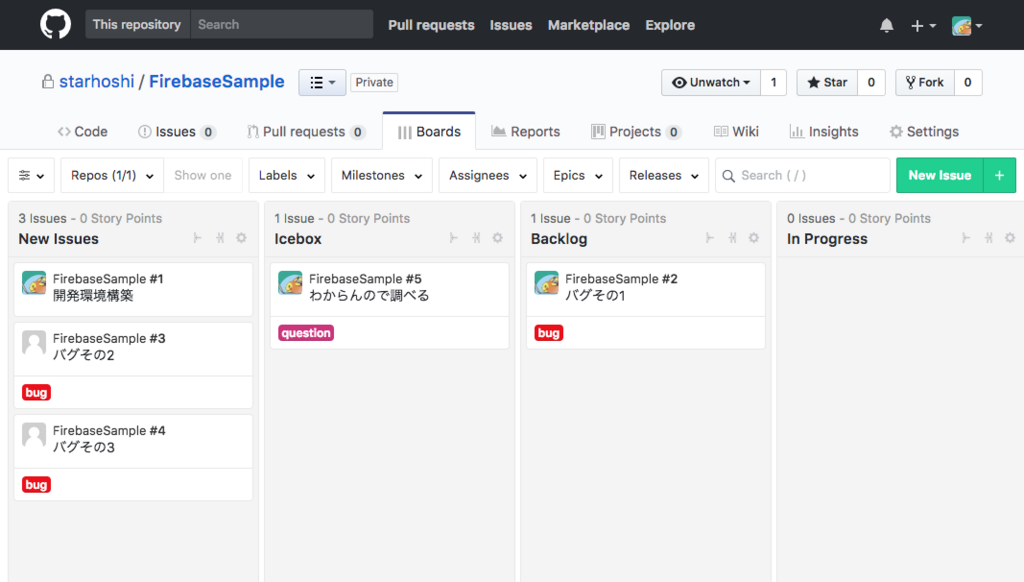Expand the Labels filter dropdown
Image resolution: width=1024 pixels, height=582 pixels.
point(287,175)
